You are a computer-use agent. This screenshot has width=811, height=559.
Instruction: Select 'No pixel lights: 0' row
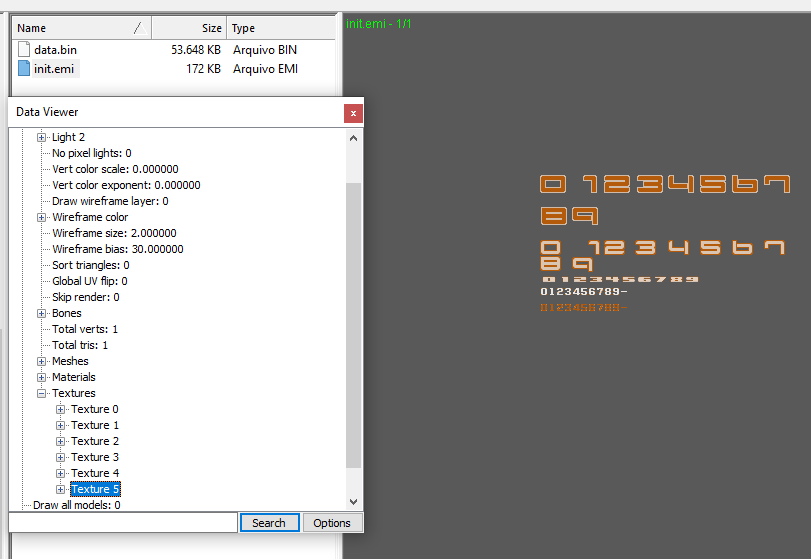pos(92,153)
